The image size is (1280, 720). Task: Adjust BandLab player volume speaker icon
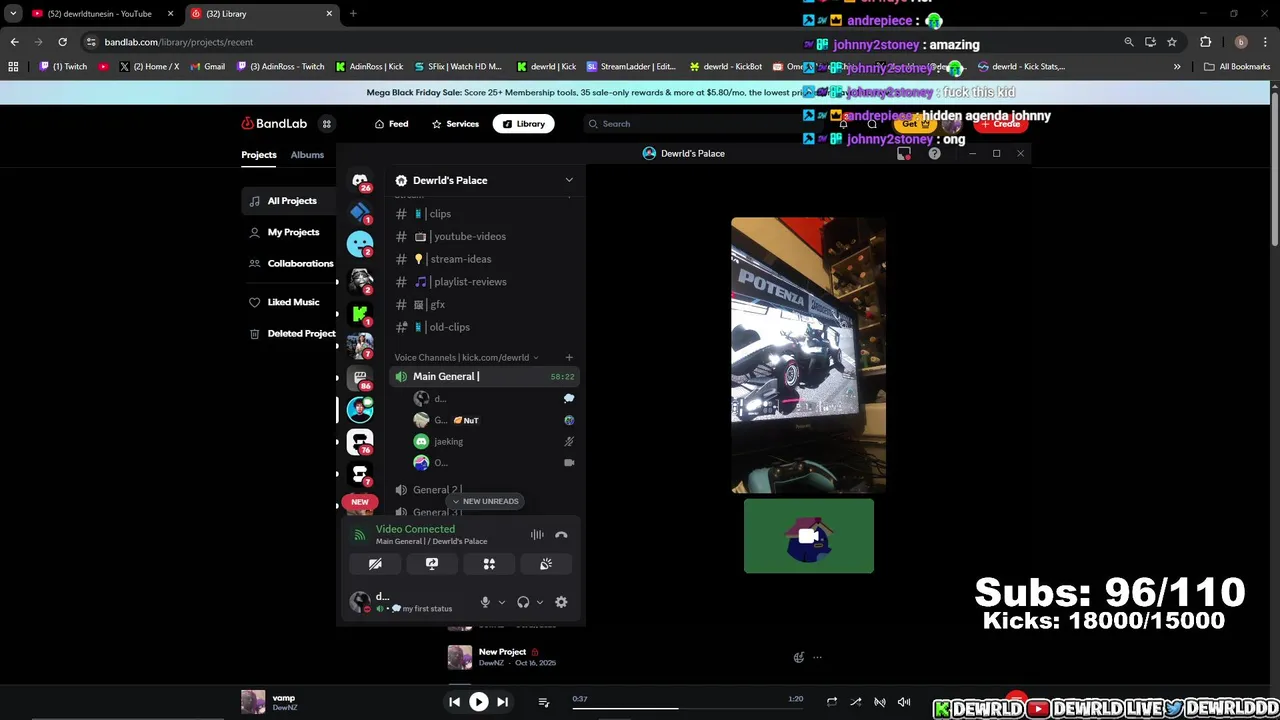[x=904, y=702]
